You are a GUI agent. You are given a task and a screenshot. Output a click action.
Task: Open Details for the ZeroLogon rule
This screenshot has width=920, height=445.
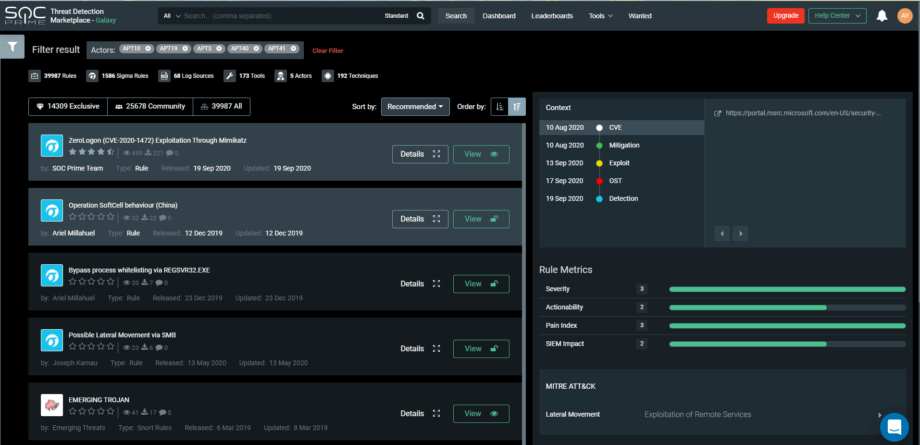click(420, 154)
